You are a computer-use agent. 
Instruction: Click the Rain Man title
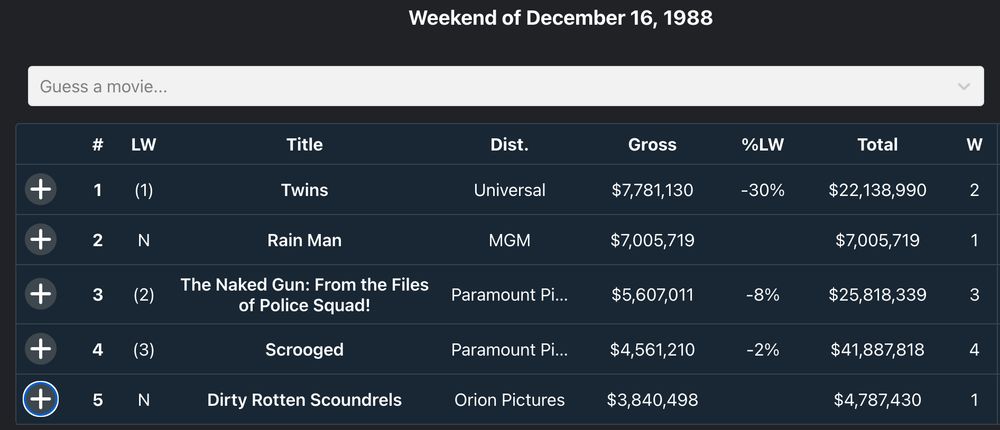(304, 240)
